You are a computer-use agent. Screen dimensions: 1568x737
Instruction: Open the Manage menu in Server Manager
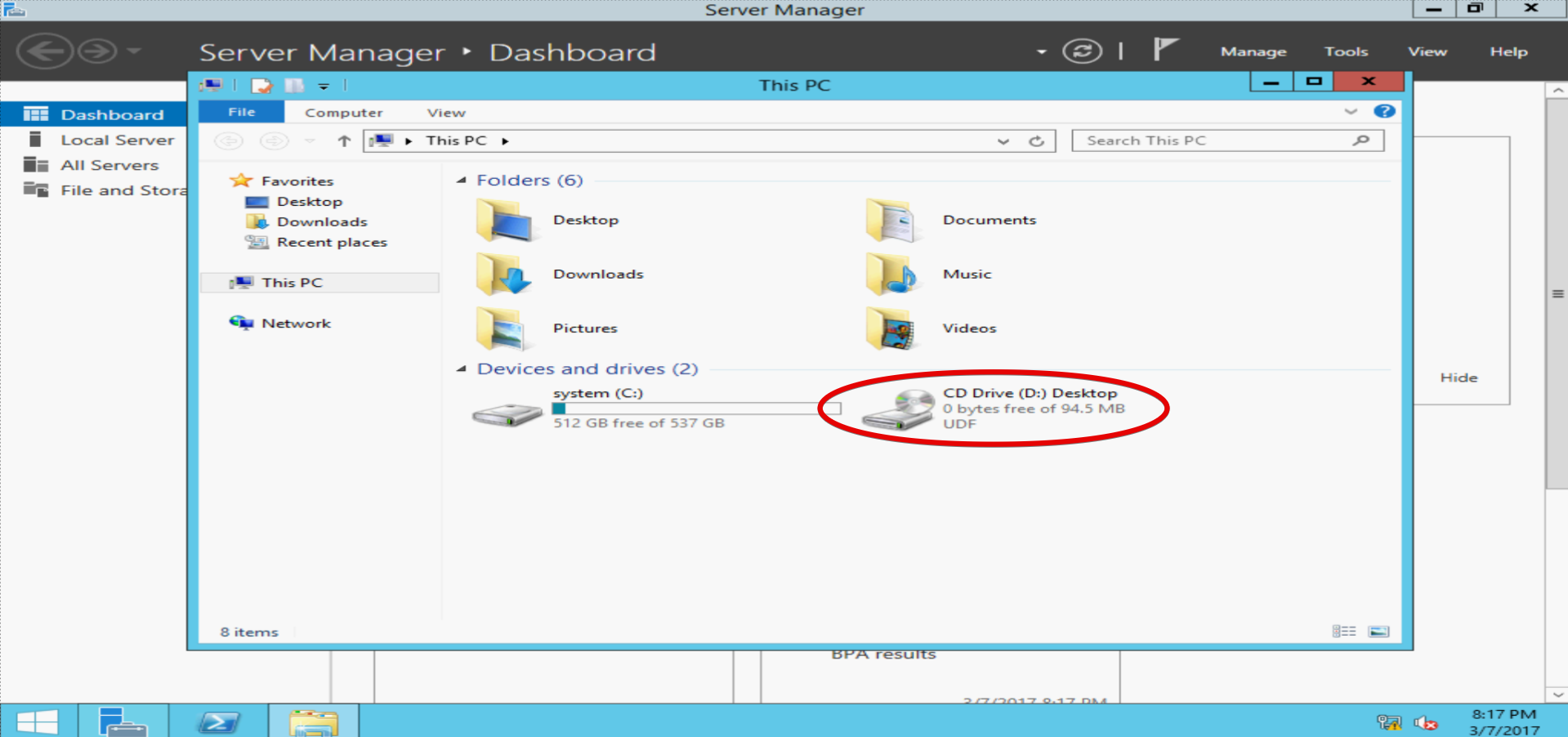[x=1253, y=51]
